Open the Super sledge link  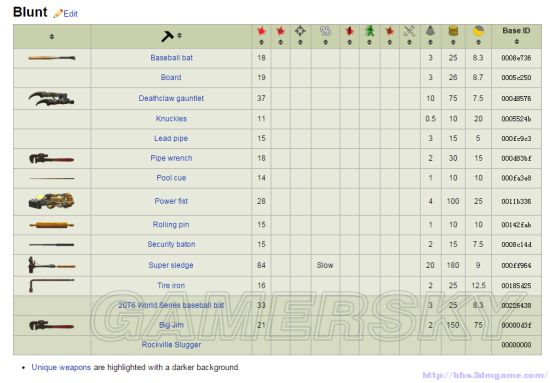coord(171,265)
